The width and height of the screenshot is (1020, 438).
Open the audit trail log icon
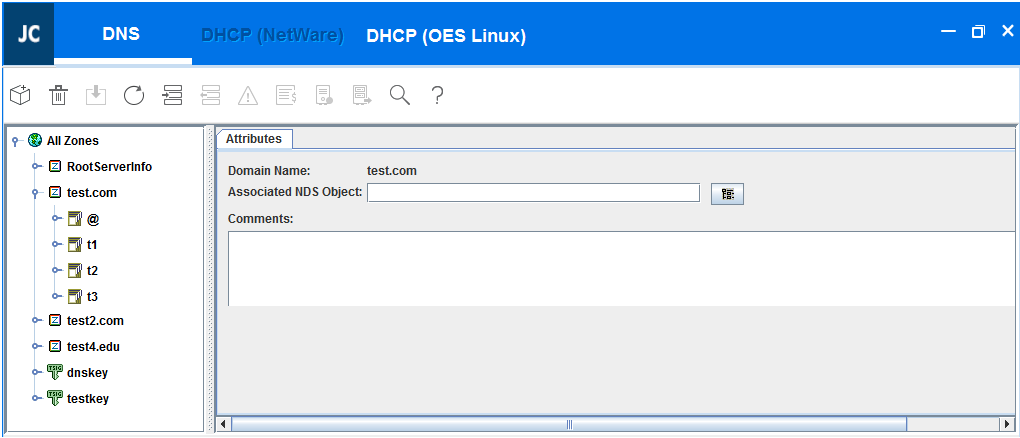[x=286, y=95]
